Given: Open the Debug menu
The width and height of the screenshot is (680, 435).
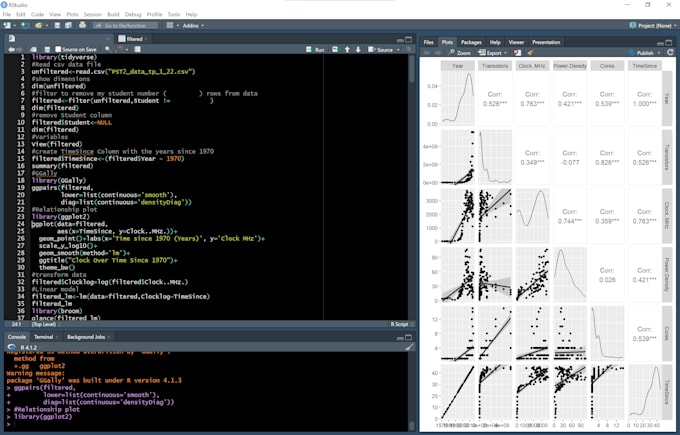Looking at the screenshot, I should [x=133, y=14].
